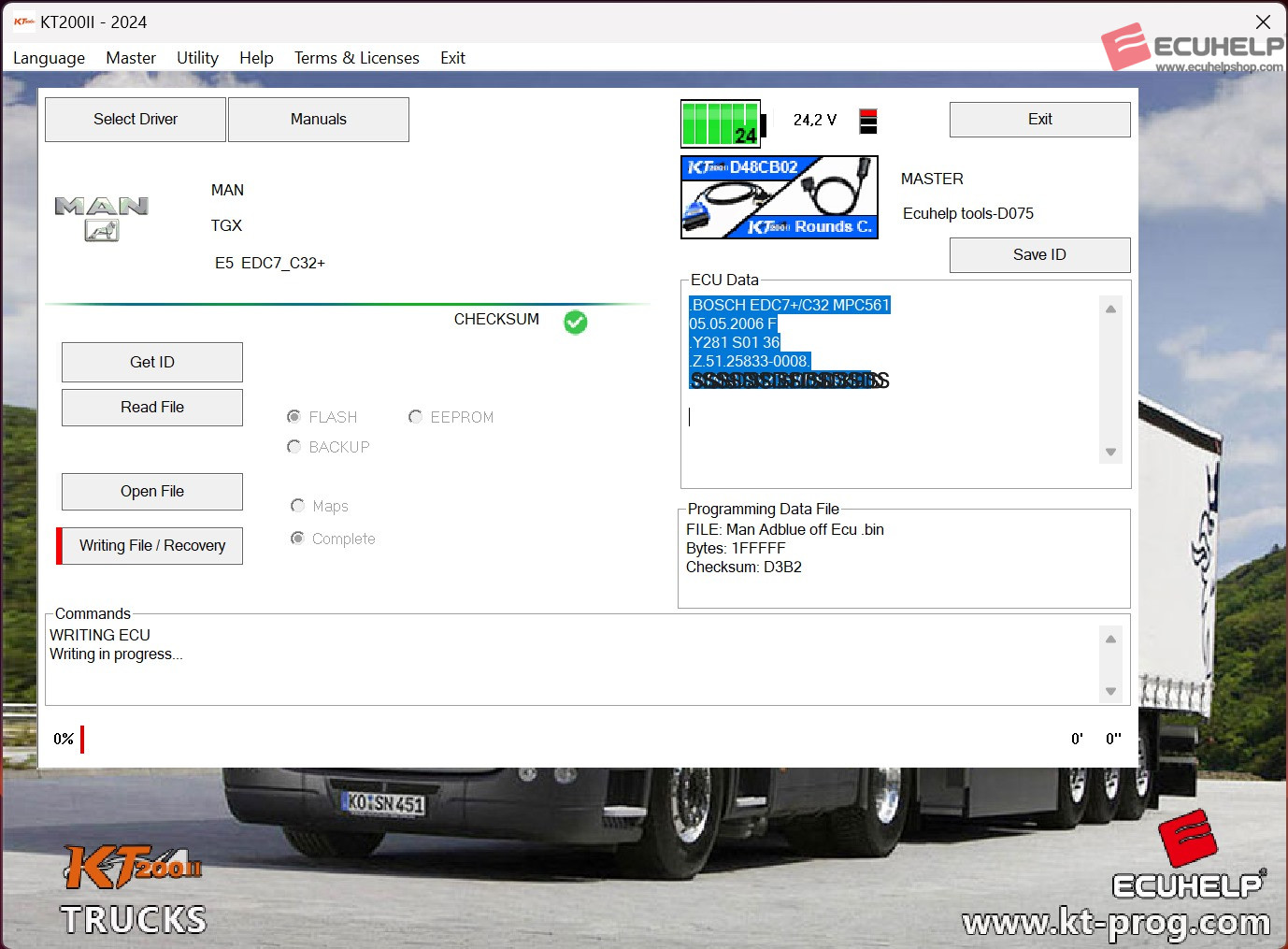Open the Terms & Licenses menu

(356, 58)
